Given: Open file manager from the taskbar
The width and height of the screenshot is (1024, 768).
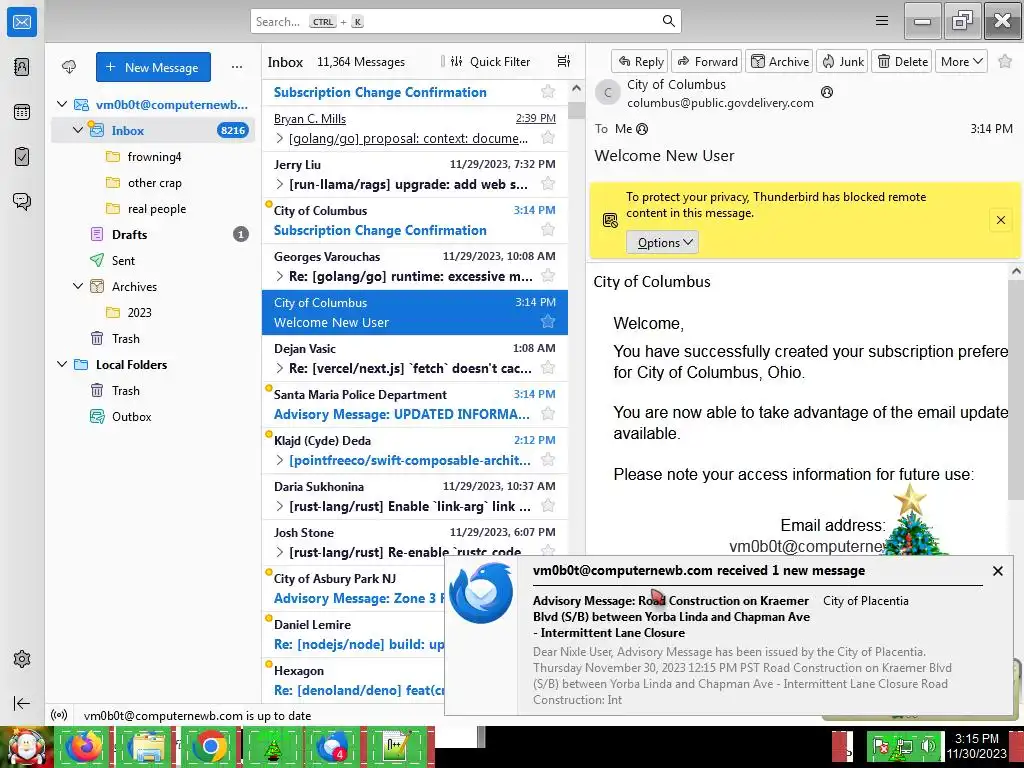Looking at the screenshot, I should [148, 747].
